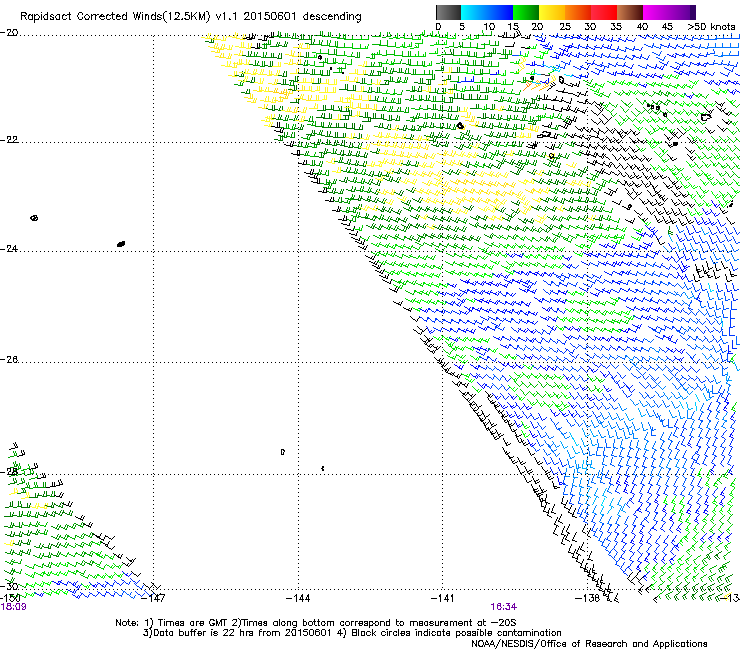Screen dimensions: 740x650
Task: Click the '-22' latitude axis label
Action: 9,140
